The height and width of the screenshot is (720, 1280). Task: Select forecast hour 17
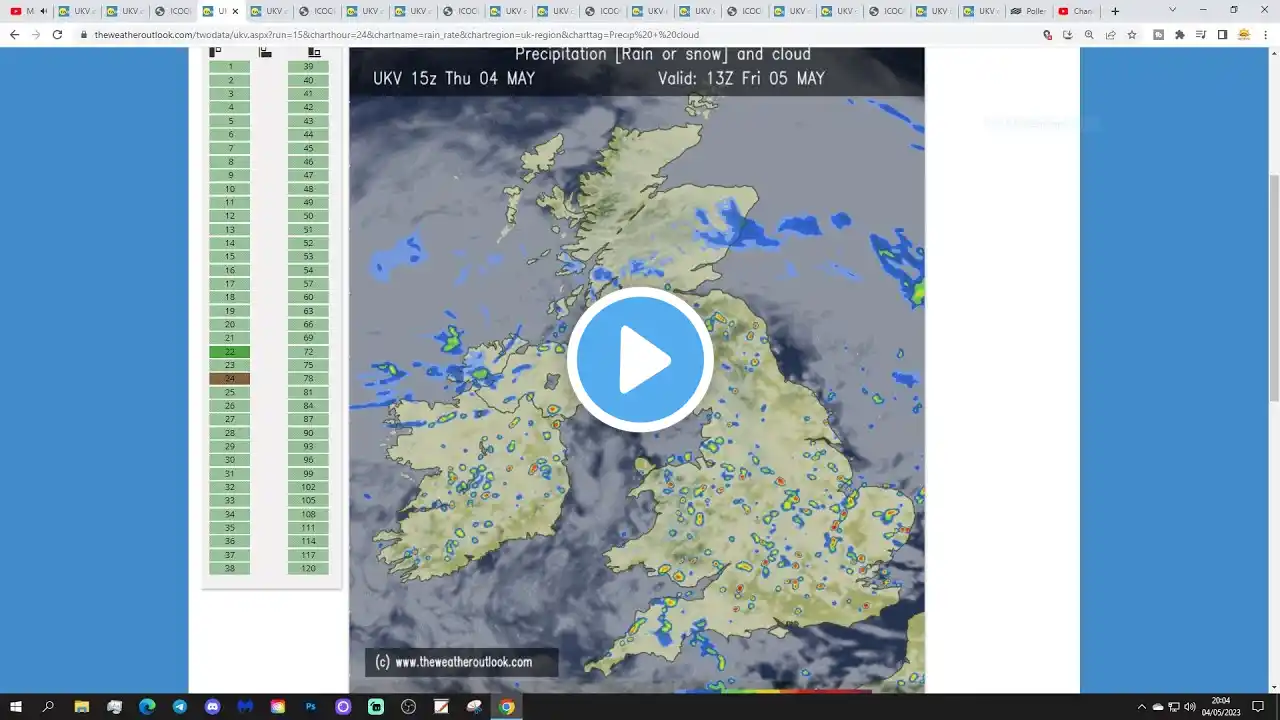pyautogui.click(x=230, y=284)
